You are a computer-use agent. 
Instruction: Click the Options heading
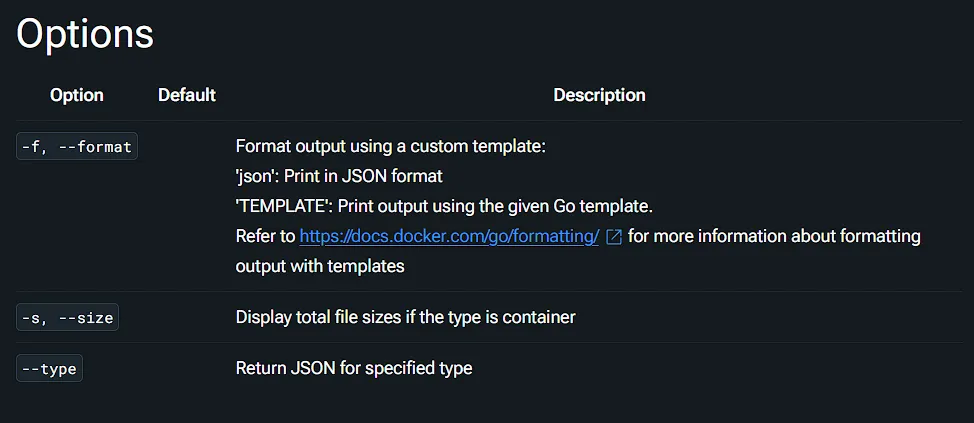tap(84, 34)
